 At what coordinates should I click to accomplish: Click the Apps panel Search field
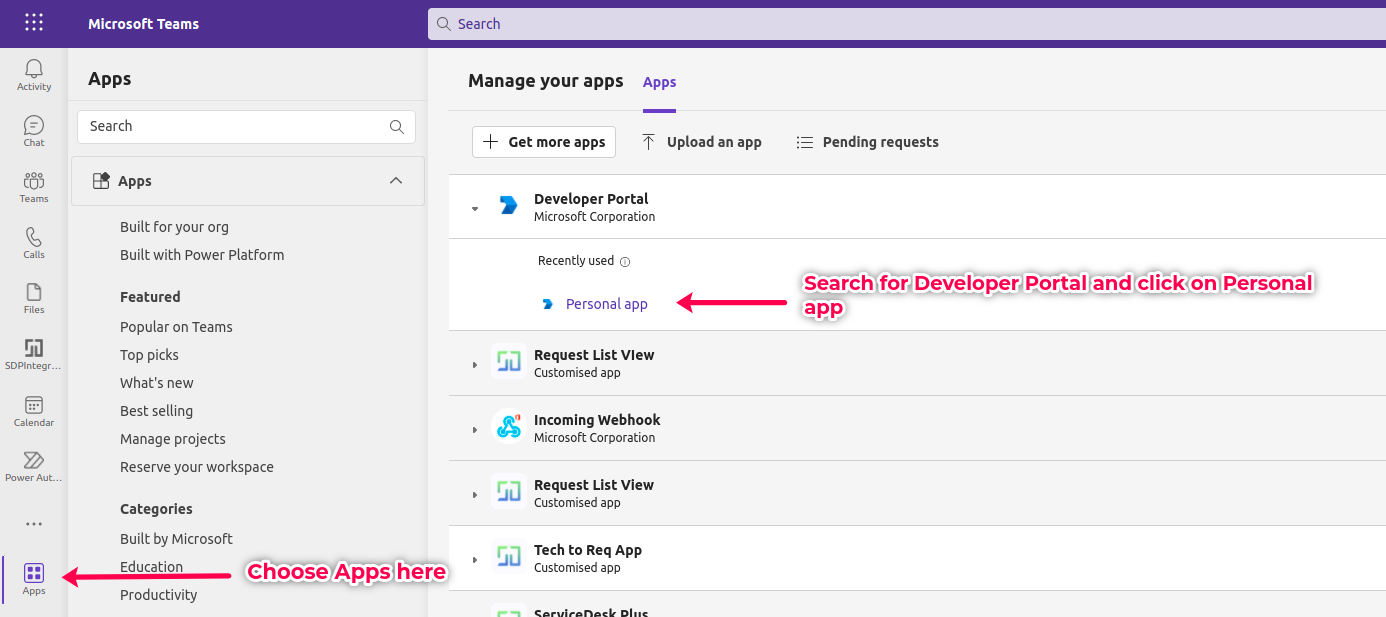(235, 127)
